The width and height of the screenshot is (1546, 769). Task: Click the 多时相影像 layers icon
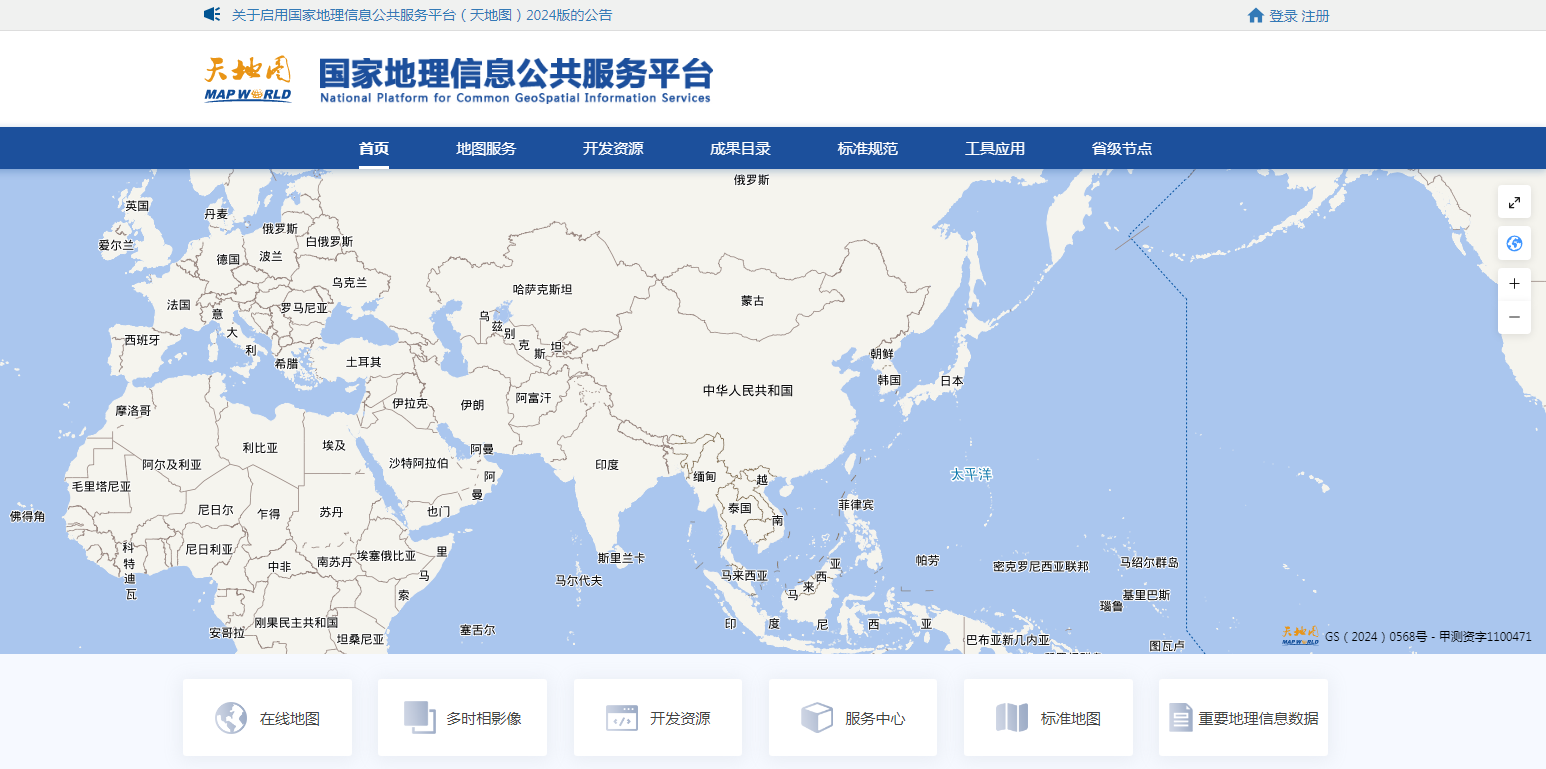click(419, 717)
